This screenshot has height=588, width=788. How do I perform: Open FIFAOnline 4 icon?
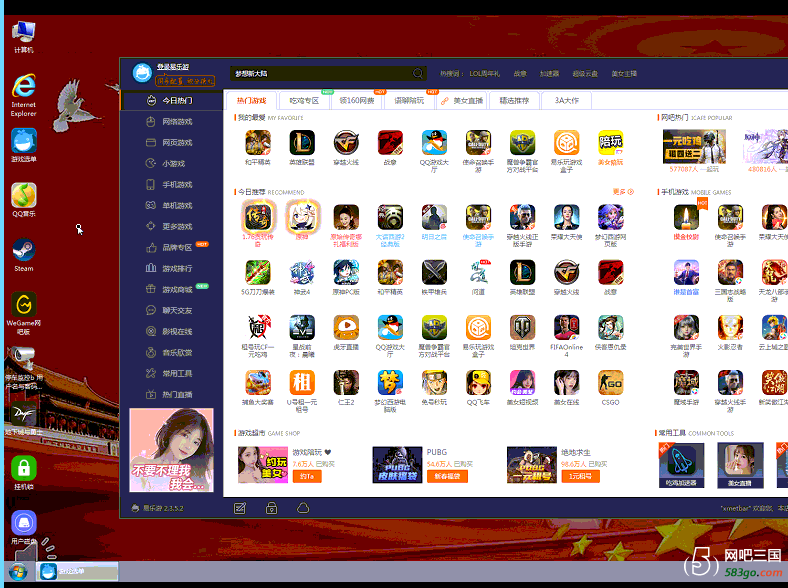[566, 328]
